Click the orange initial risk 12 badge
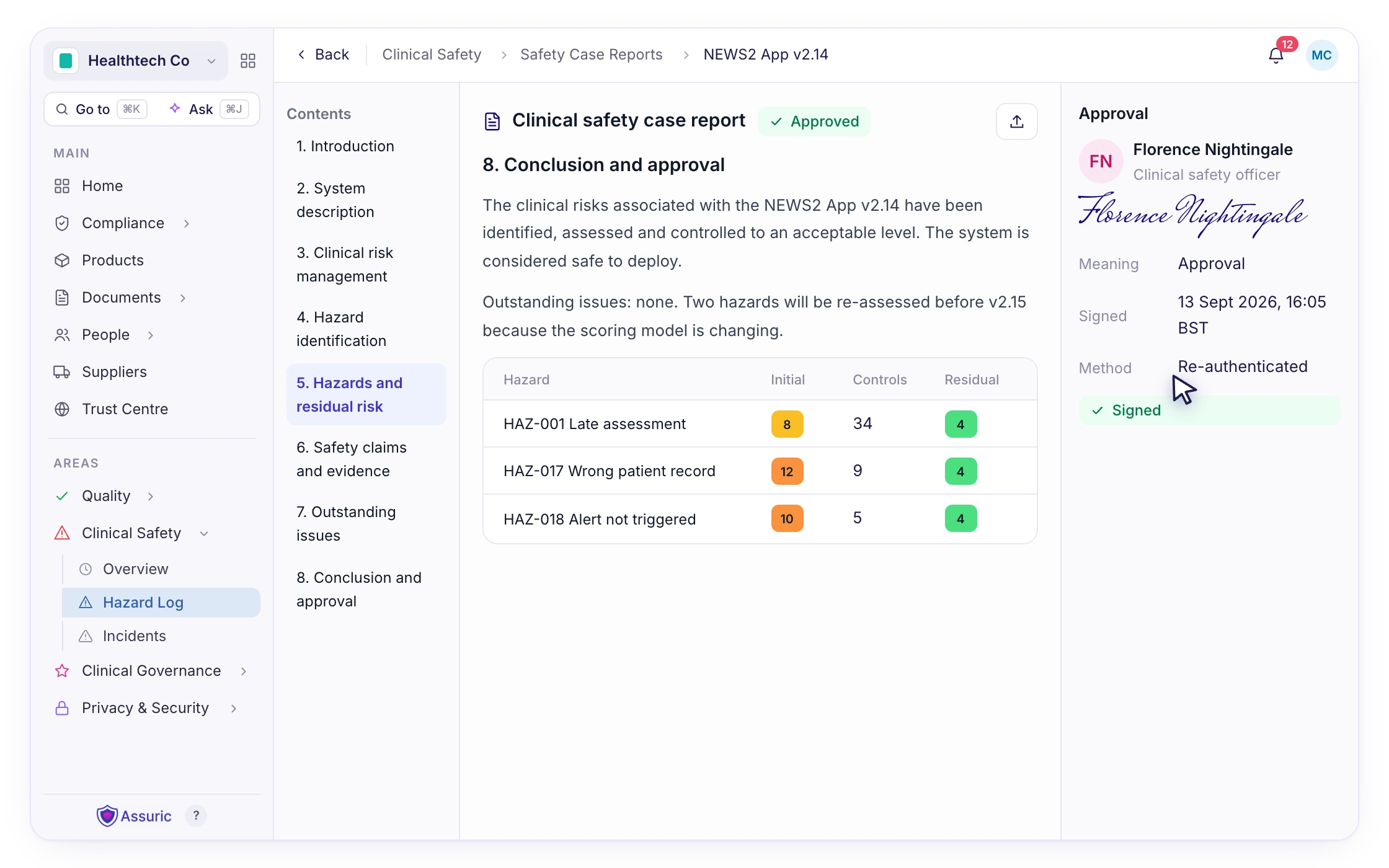This screenshot has width=1389, height=868. (787, 472)
